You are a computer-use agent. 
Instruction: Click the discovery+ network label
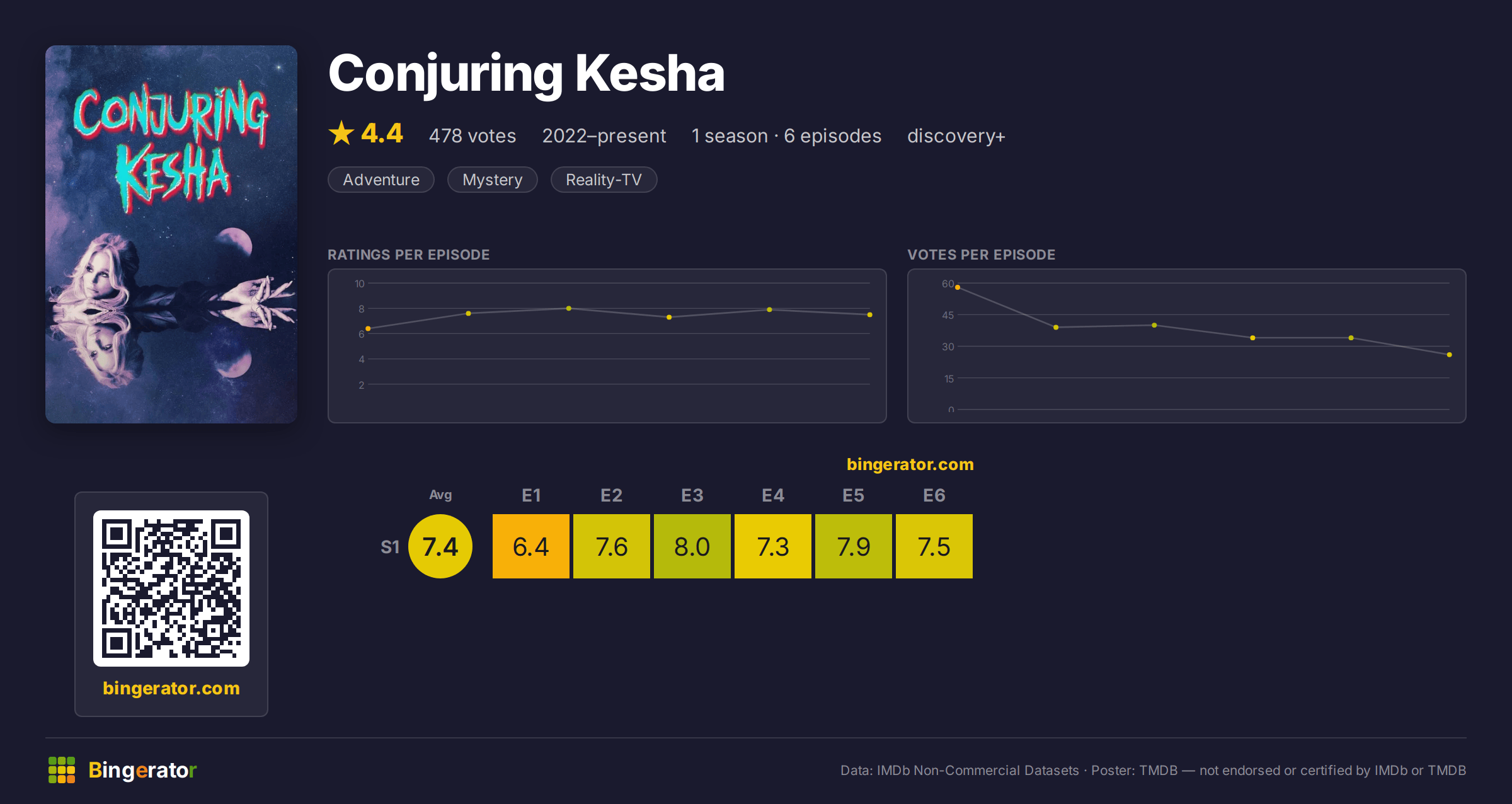click(x=956, y=135)
